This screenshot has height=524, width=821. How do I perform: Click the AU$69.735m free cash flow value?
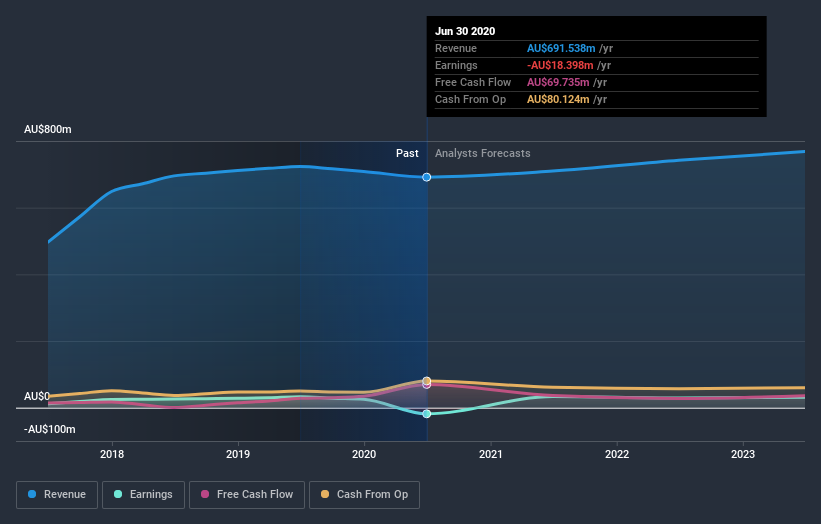558,82
